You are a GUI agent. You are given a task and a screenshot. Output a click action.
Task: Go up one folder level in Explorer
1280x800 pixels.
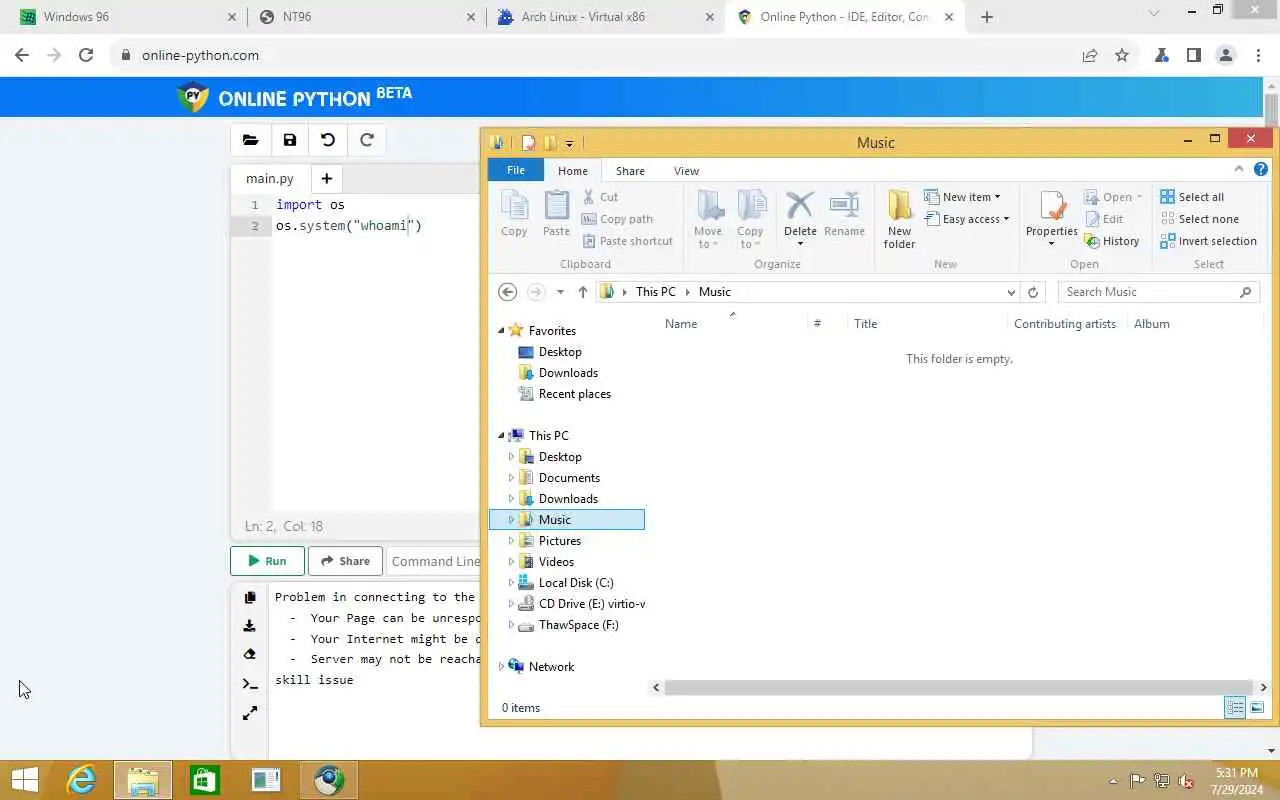point(583,292)
